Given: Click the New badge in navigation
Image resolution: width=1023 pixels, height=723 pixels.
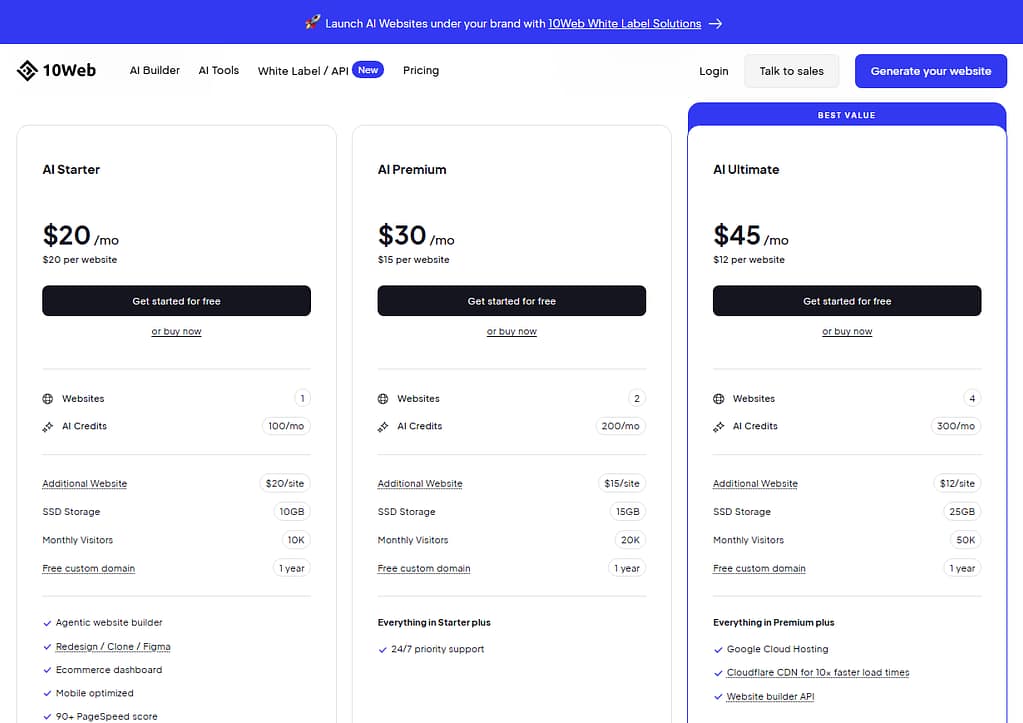Looking at the screenshot, I should coord(368,70).
